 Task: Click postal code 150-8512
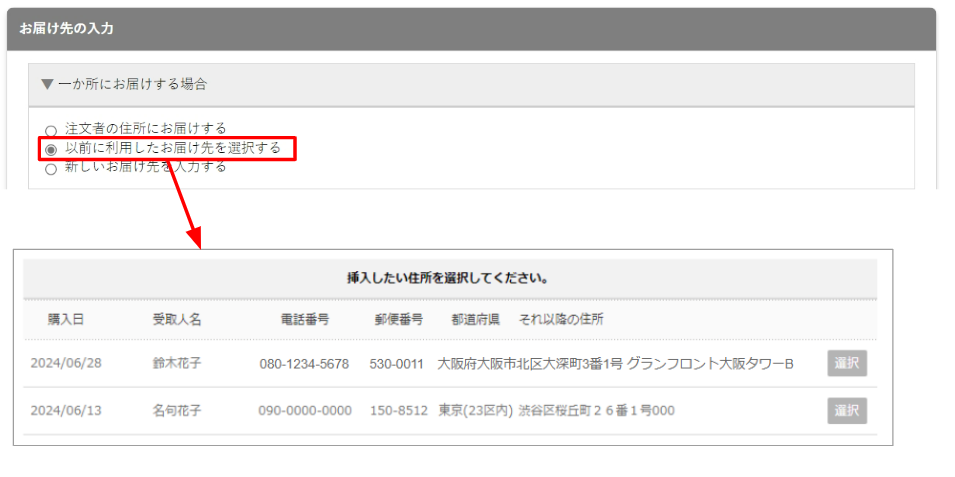coord(398,411)
